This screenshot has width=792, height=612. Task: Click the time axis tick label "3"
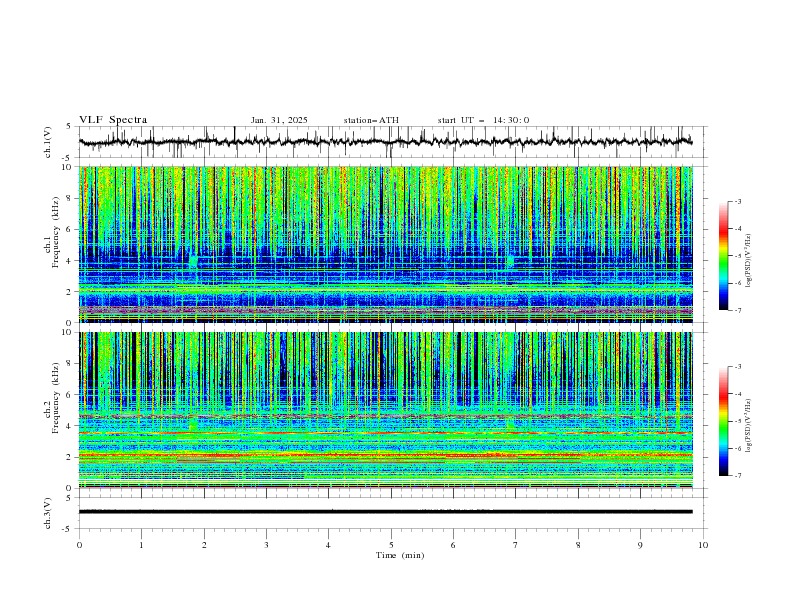[266, 545]
